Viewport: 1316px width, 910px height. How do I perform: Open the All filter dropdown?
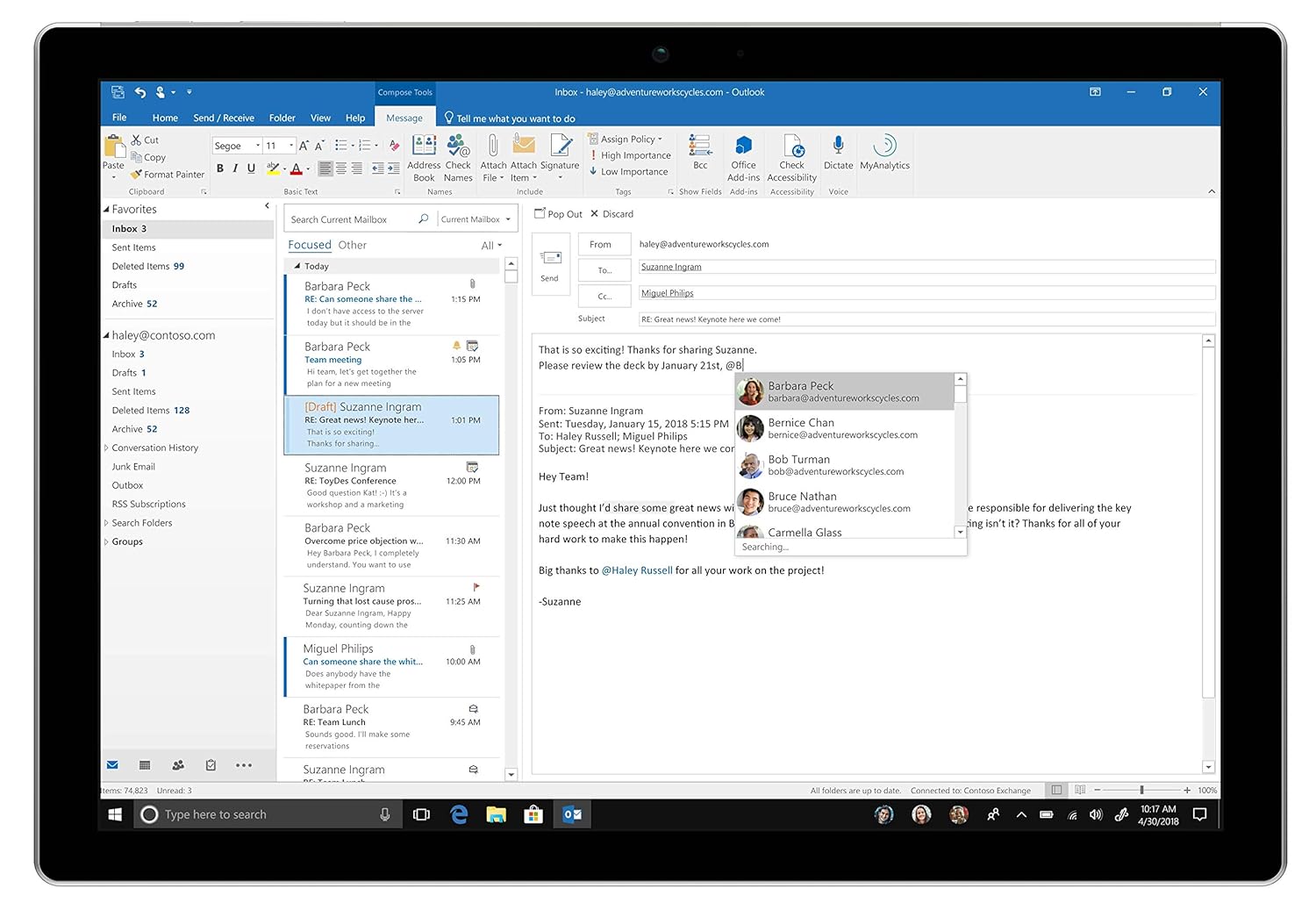click(x=491, y=246)
